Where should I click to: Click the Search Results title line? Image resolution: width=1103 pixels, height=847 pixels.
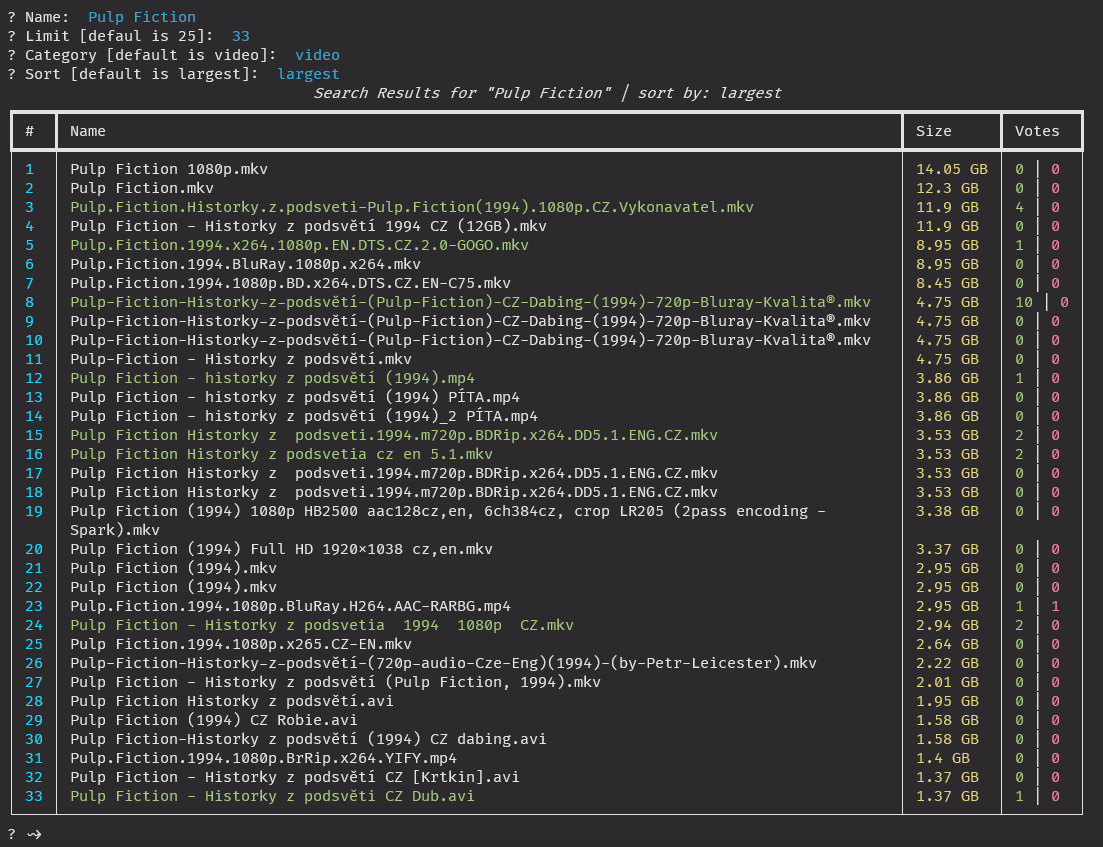pyautogui.click(x=547, y=93)
